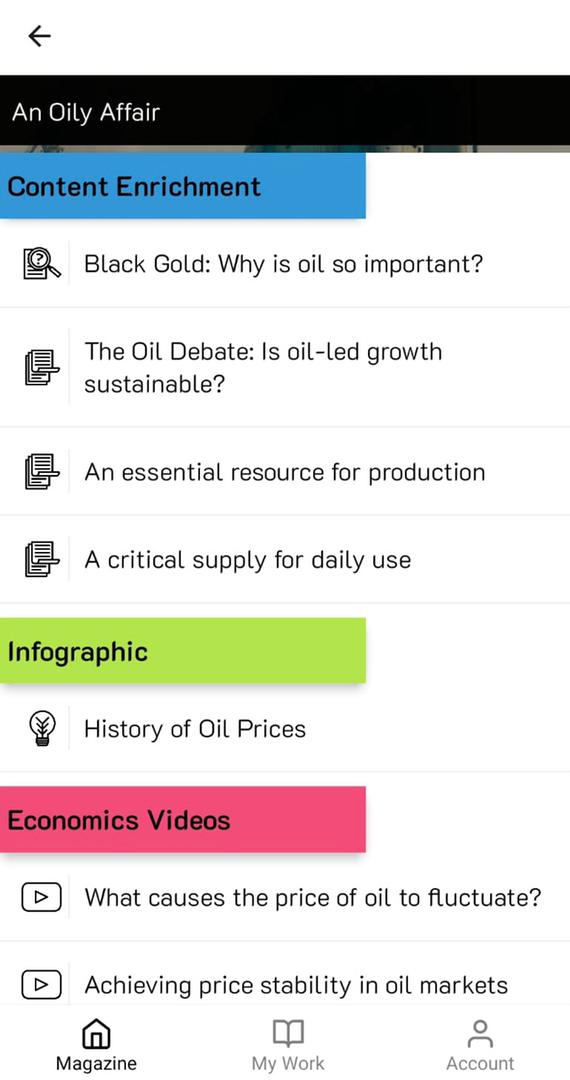The image size is (570, 1080).
Task: Click play icon for What causes the price
Action: point(42,897)
